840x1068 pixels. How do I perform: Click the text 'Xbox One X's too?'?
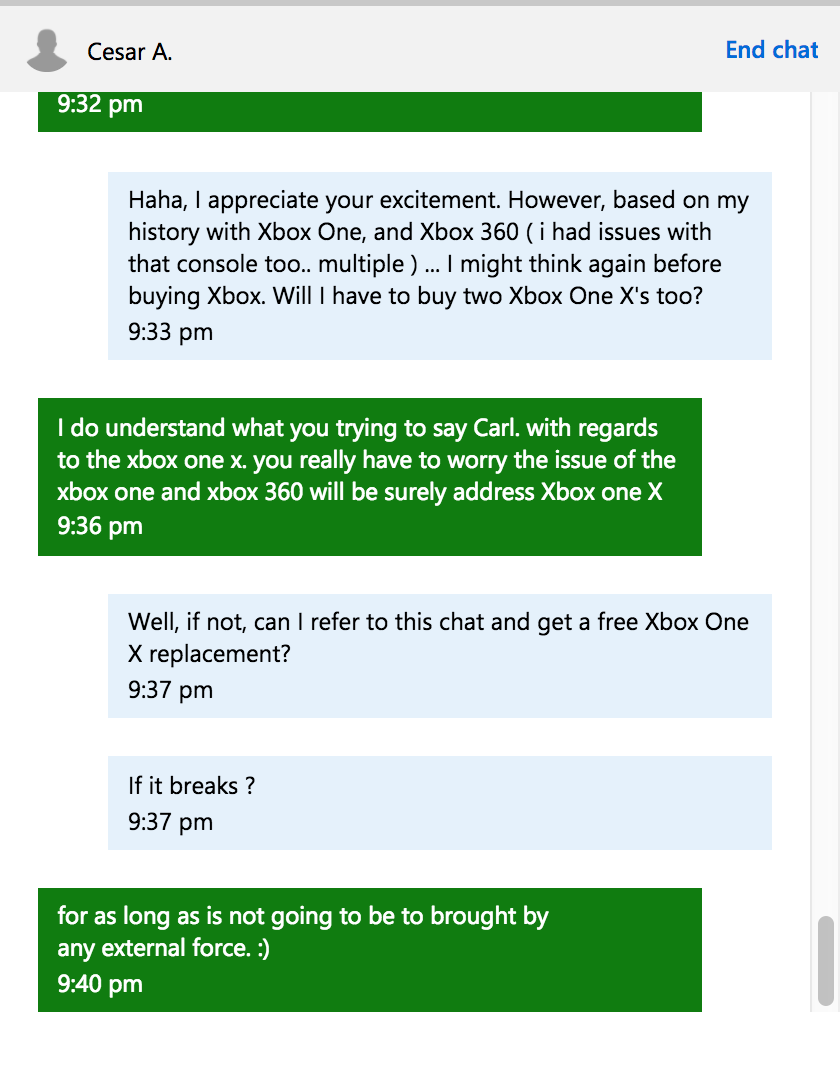point(606,296)
